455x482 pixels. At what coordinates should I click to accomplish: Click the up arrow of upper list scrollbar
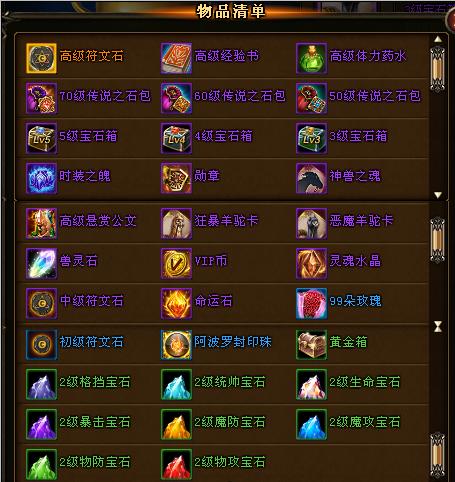point(438,39)
